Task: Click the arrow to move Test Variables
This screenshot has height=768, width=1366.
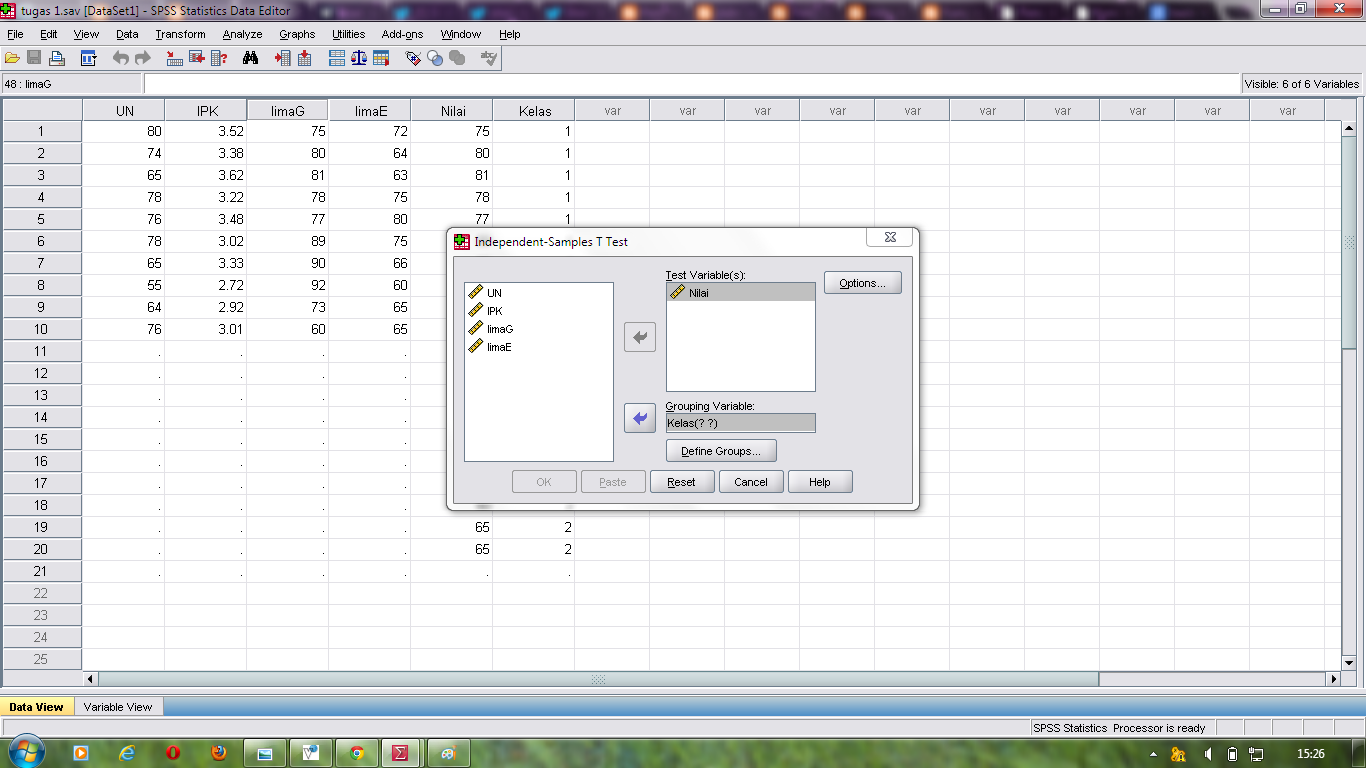Action: click(x=639, y=337)
